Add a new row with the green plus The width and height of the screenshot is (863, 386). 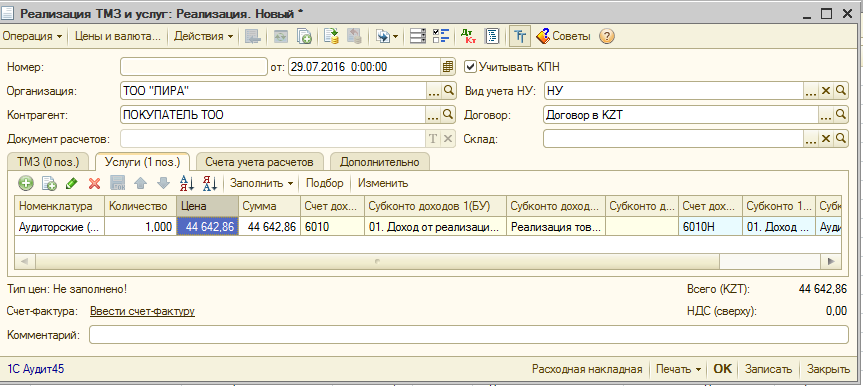tap(25, 183)
